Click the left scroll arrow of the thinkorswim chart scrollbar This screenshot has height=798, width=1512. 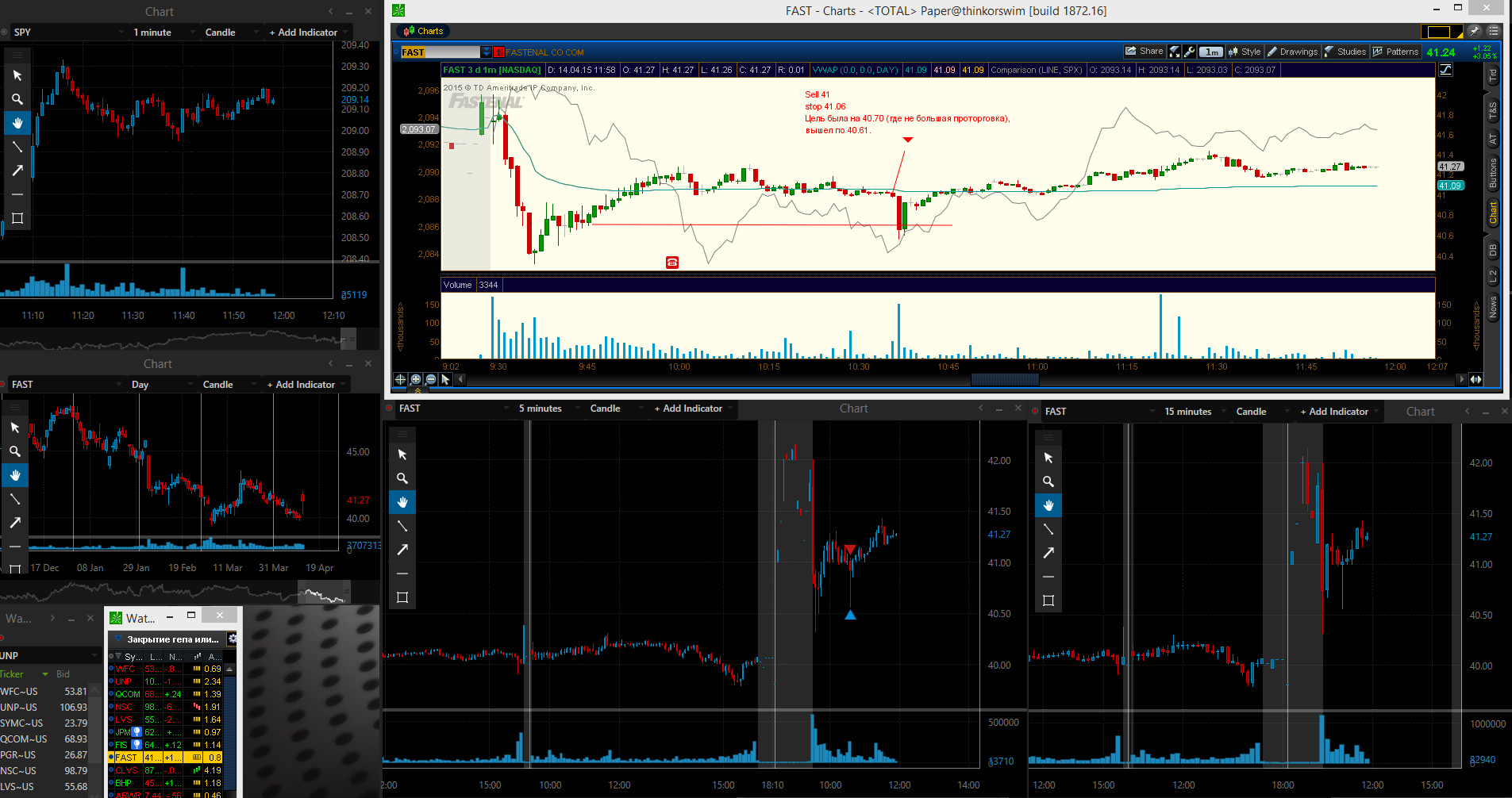coord(460,379)
